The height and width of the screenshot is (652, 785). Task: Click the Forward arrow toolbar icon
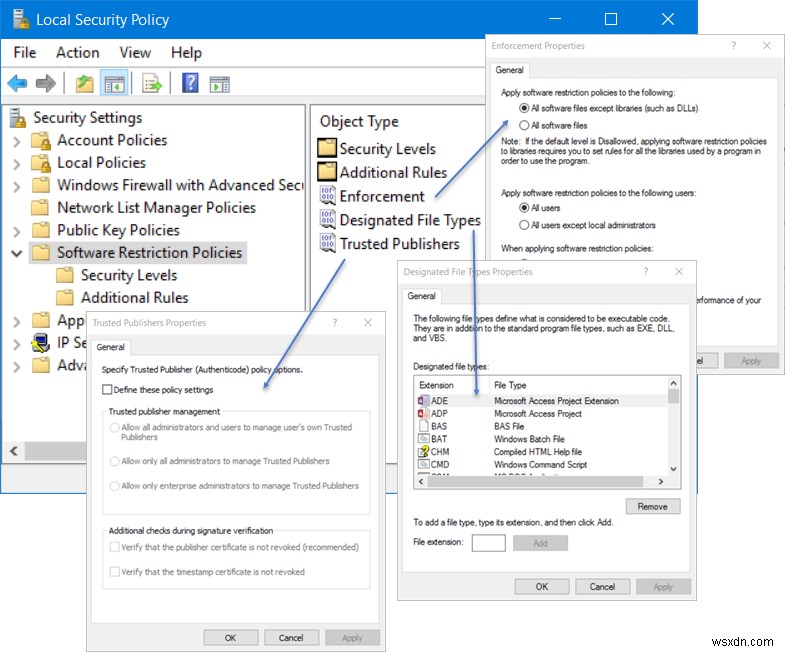tap(46, 84)
